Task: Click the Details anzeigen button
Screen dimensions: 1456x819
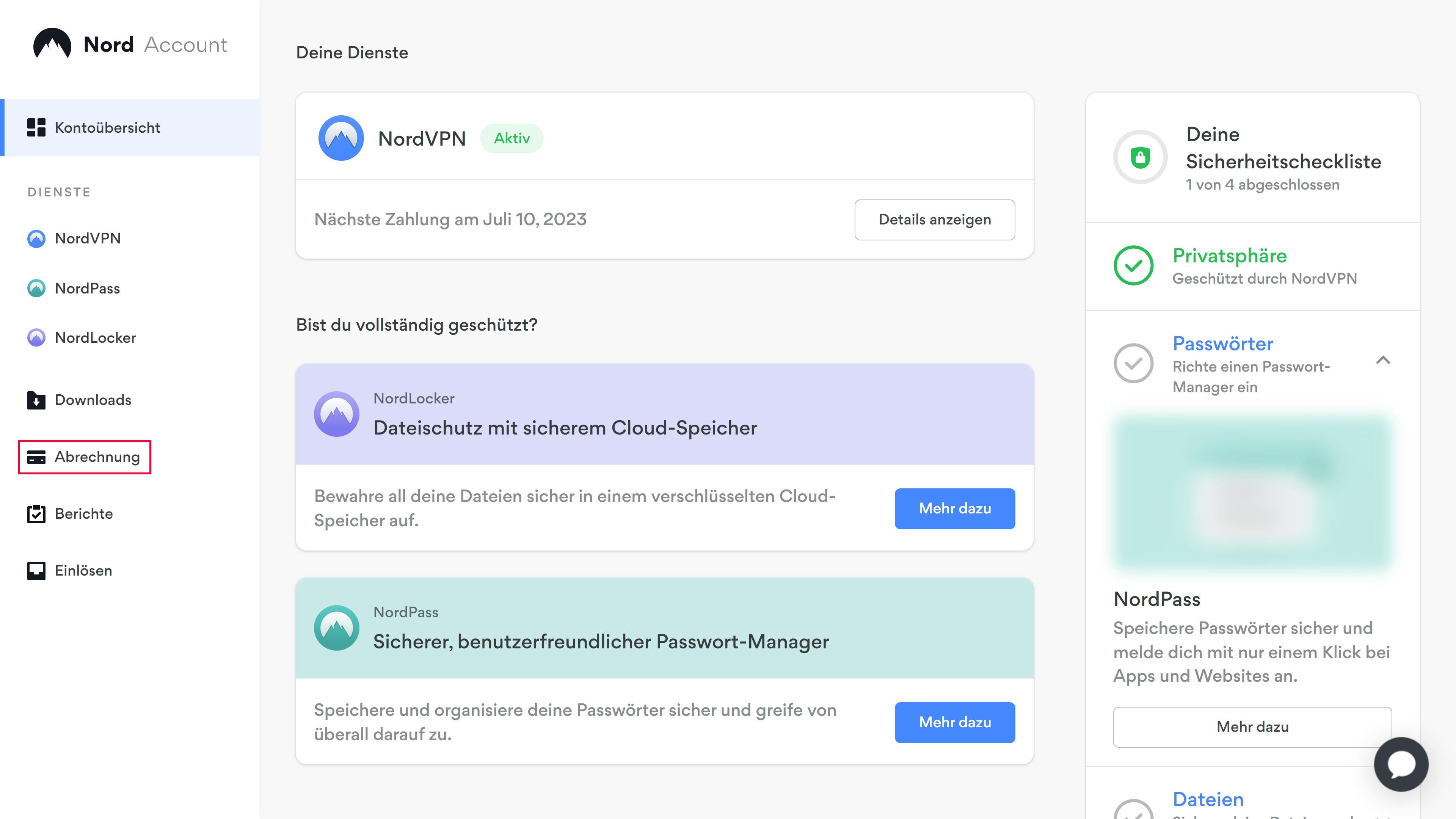Action: (x=935, y=219)
